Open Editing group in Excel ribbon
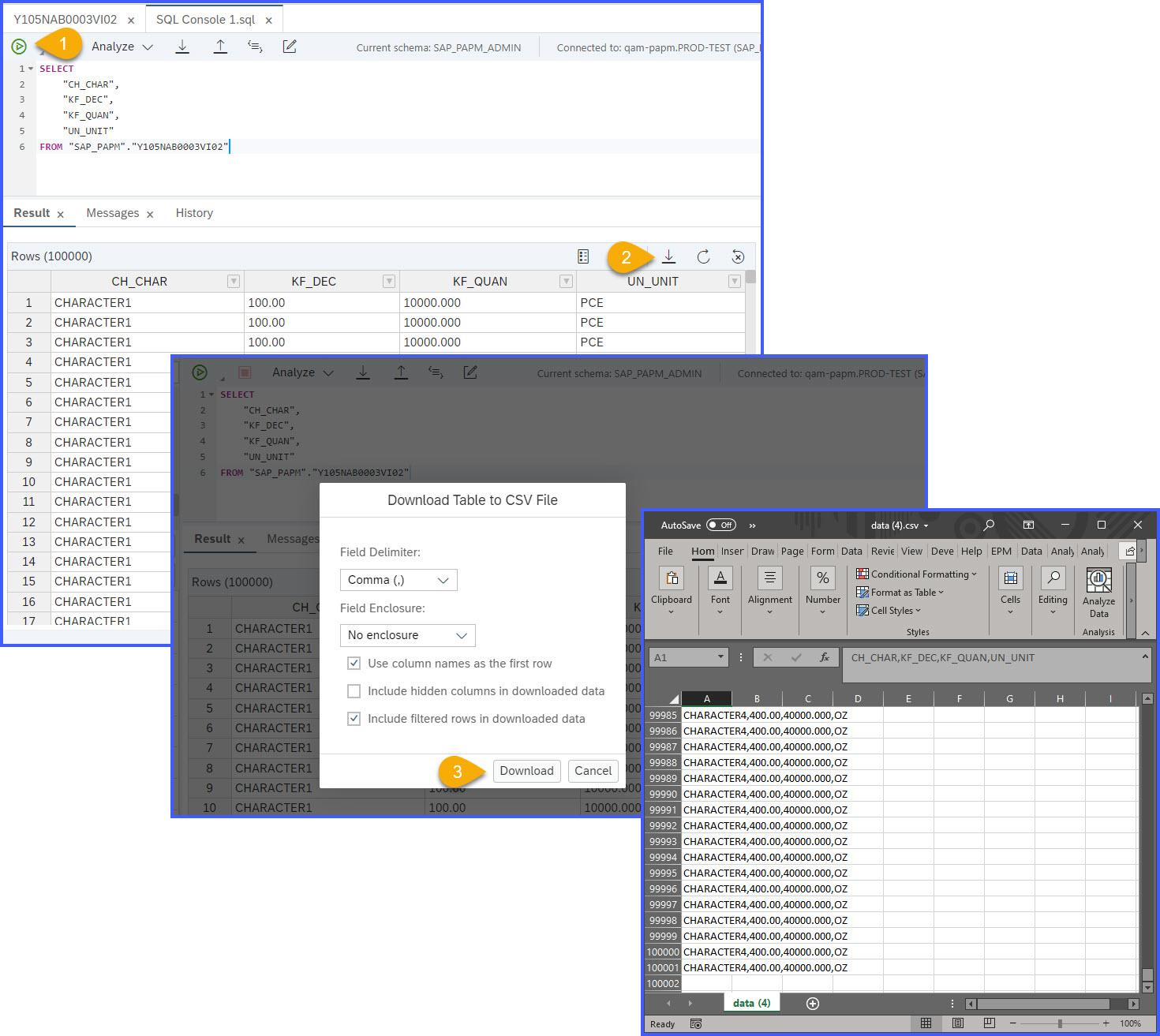The width and height of the screenshot is (1160, 1036). pyautogui.click(x=1053, y=592)
